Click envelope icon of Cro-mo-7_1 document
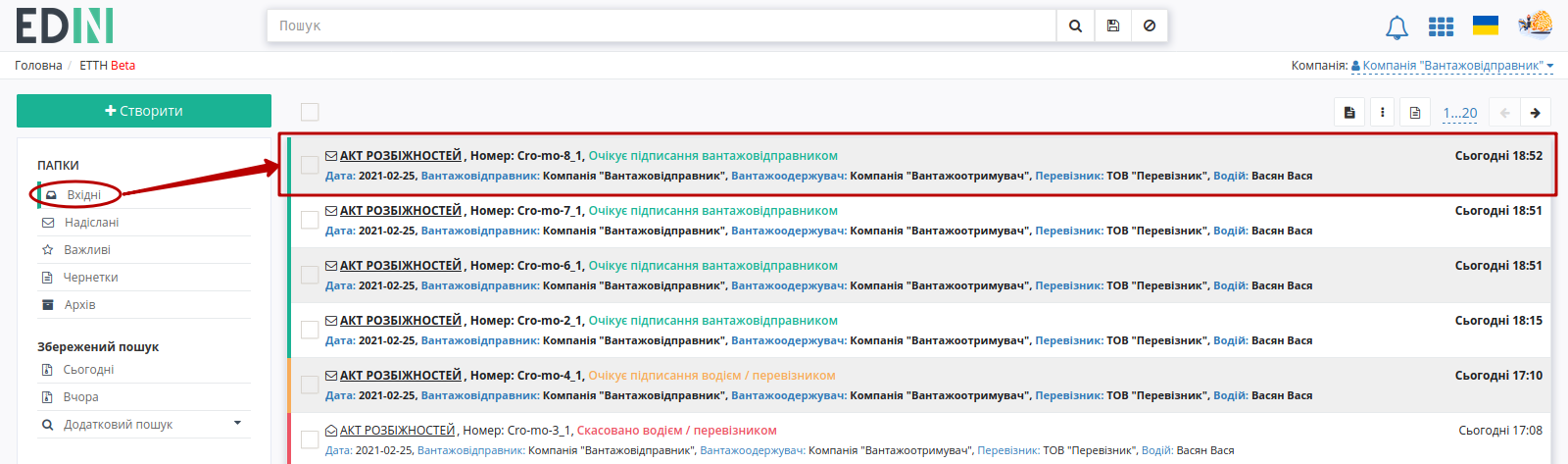The image size is (1568, 464). pos(331,211)
